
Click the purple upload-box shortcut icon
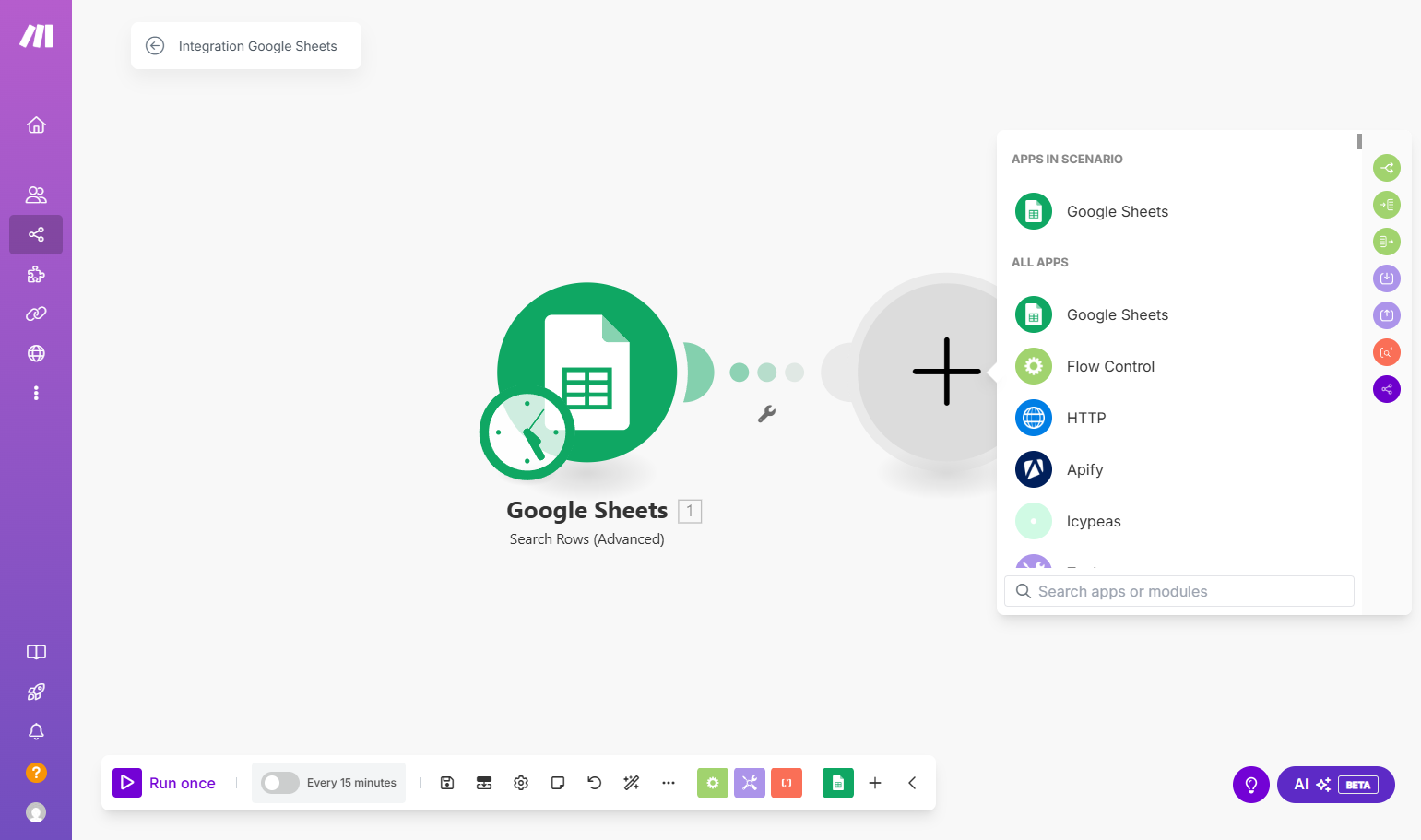point(1387,315)
